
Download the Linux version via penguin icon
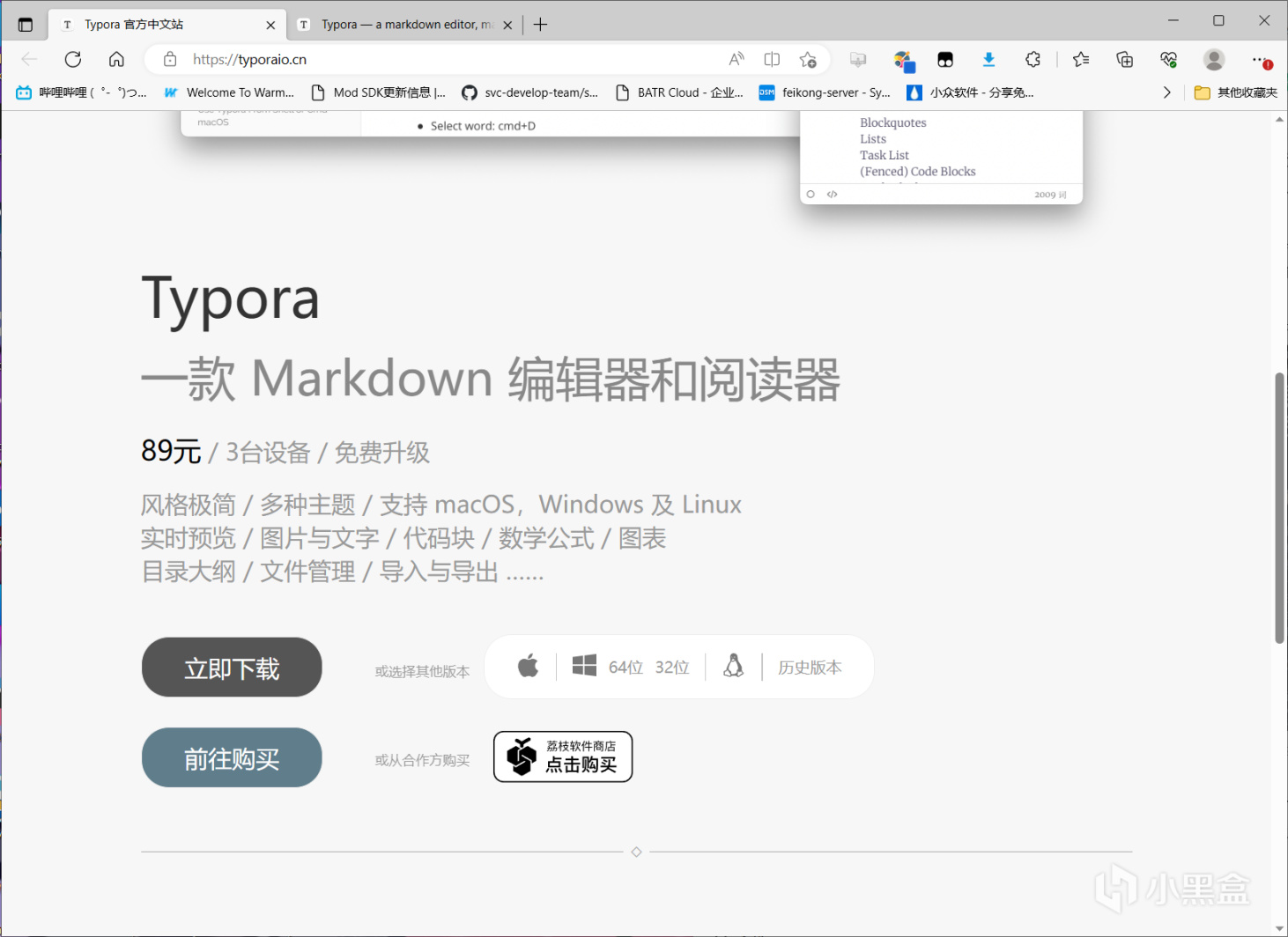pos(733,666)
